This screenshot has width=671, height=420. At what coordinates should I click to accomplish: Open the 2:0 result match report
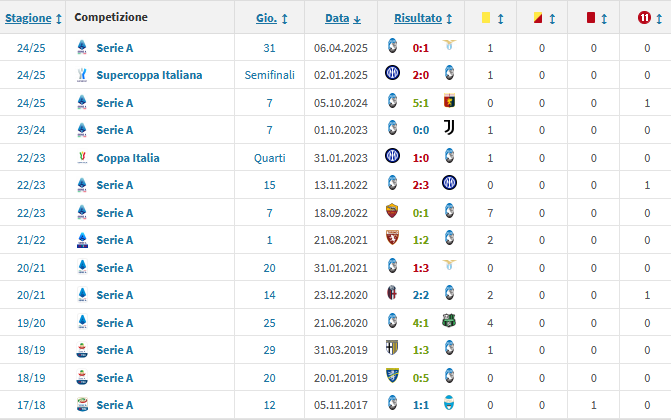pos(420,75)
